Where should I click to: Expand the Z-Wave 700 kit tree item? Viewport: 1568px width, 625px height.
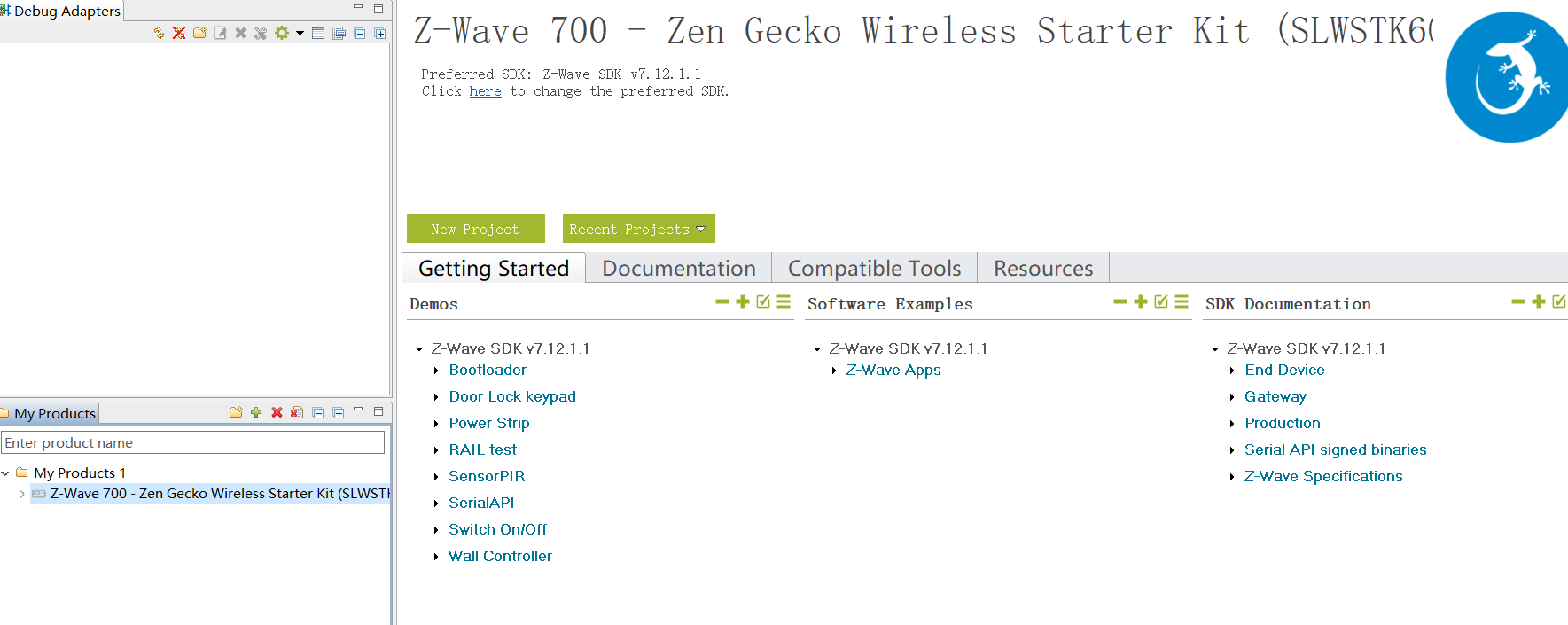[x=21, y=494]
